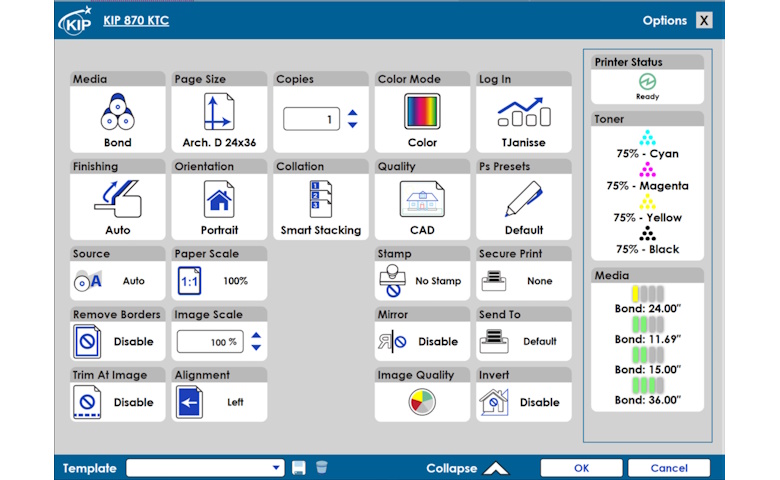Viewport: 780px width, 480px height.
Task: Click the Quality CAD drawing icon
Action: pos(422,199)
